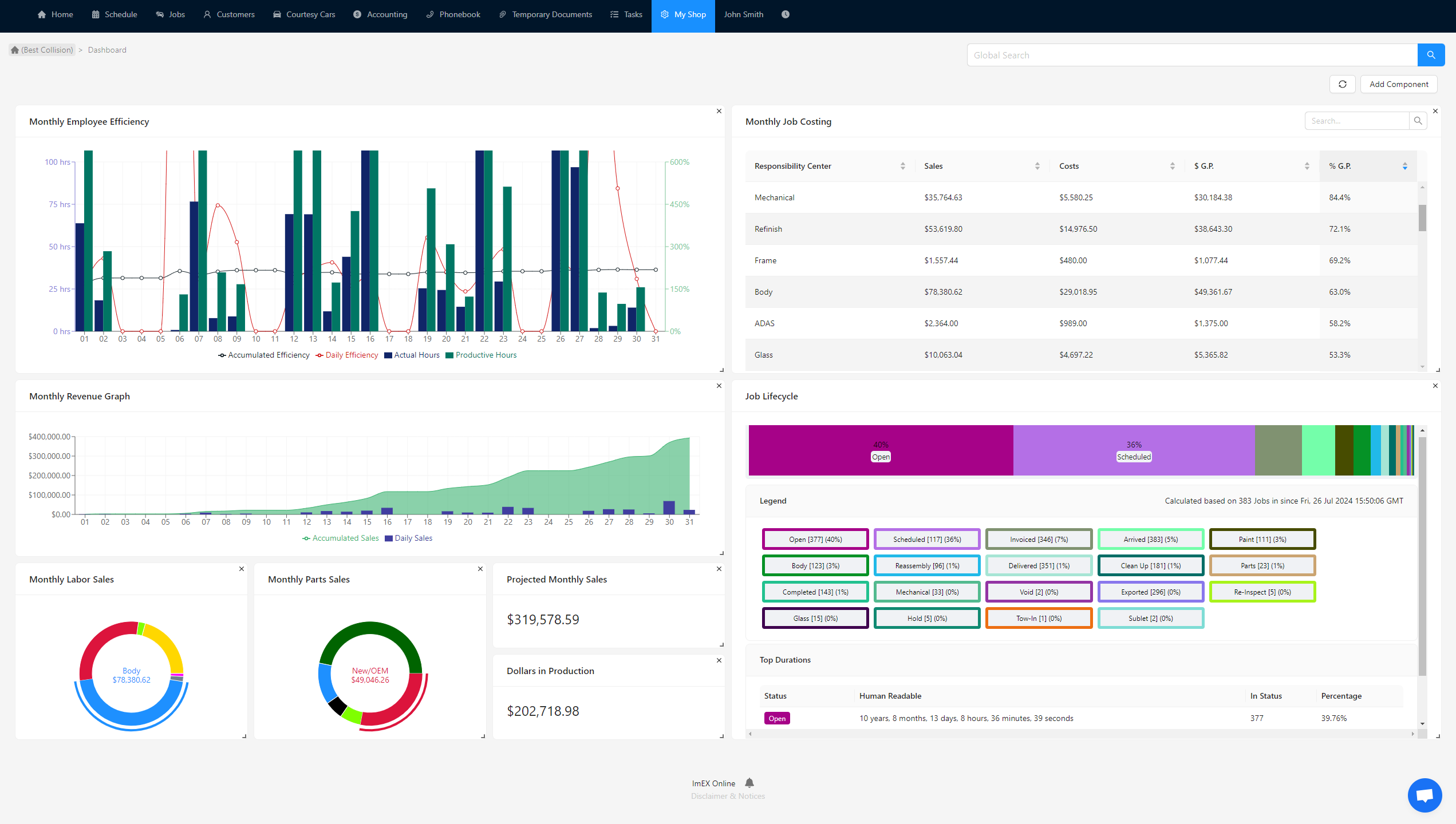Click the Add Component button
This screenshot has width=1456, height=824.
click(1398, 84)
